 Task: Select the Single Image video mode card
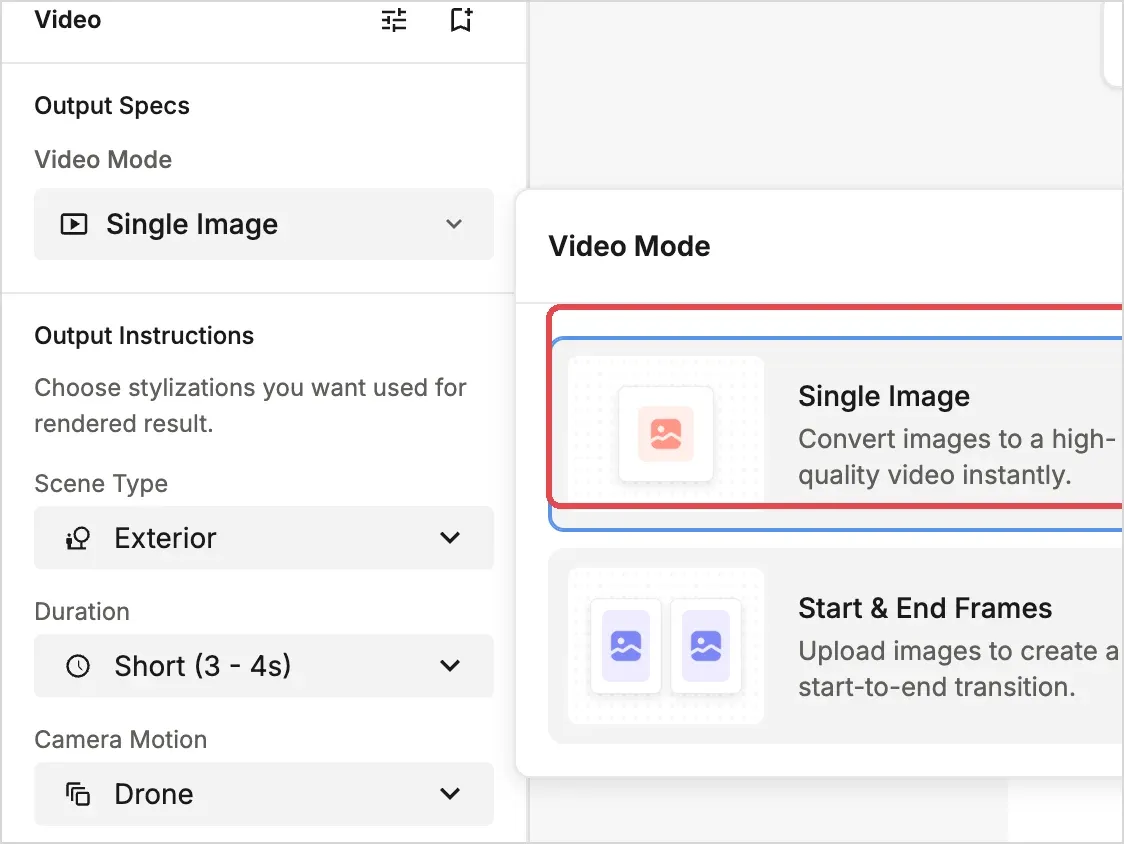tap(836, 433)
